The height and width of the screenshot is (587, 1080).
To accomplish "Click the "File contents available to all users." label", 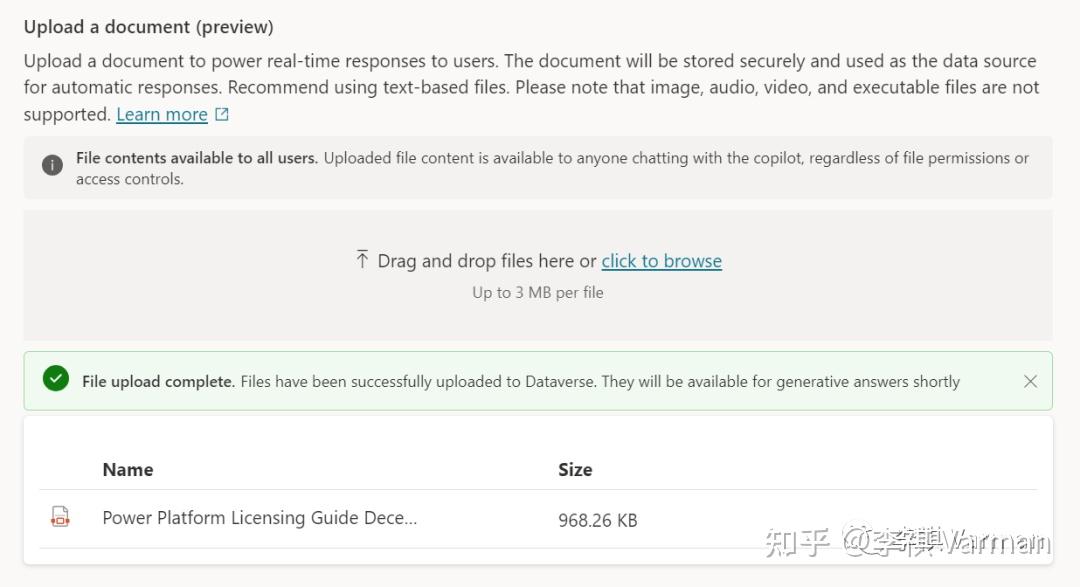I will pyautogui.click(x=196, y=158).
